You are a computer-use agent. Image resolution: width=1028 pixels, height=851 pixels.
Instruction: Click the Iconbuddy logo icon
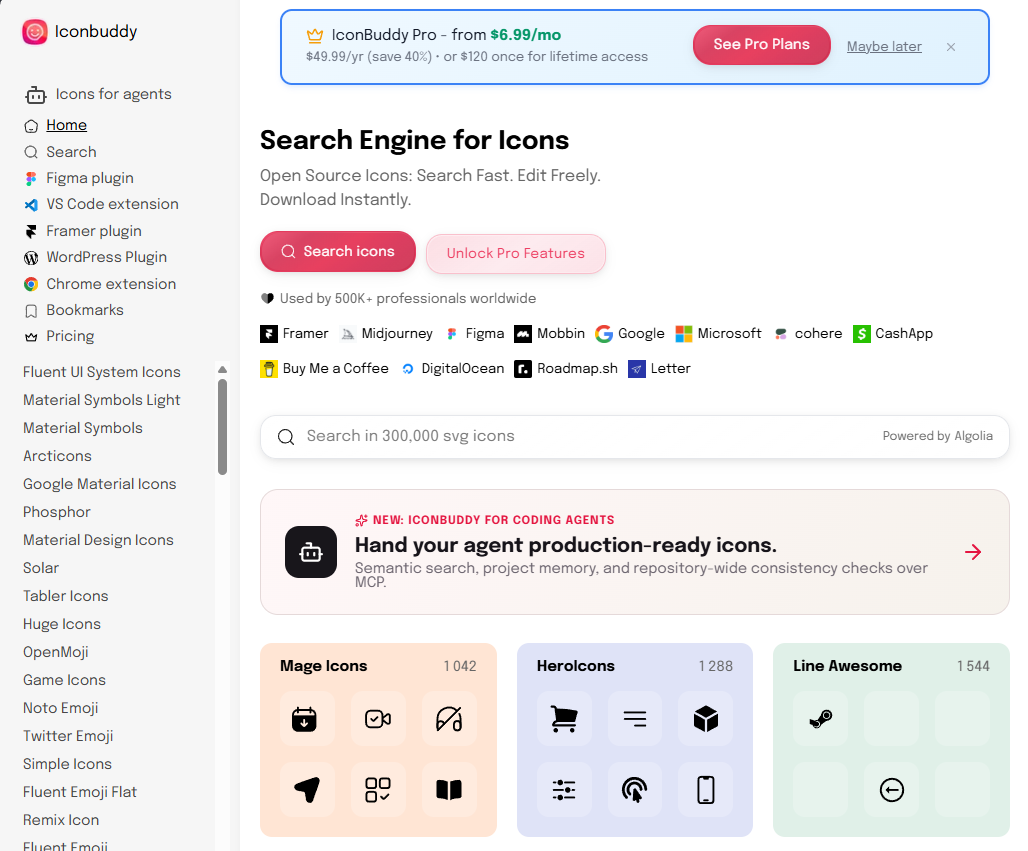[x=35, y=31]
